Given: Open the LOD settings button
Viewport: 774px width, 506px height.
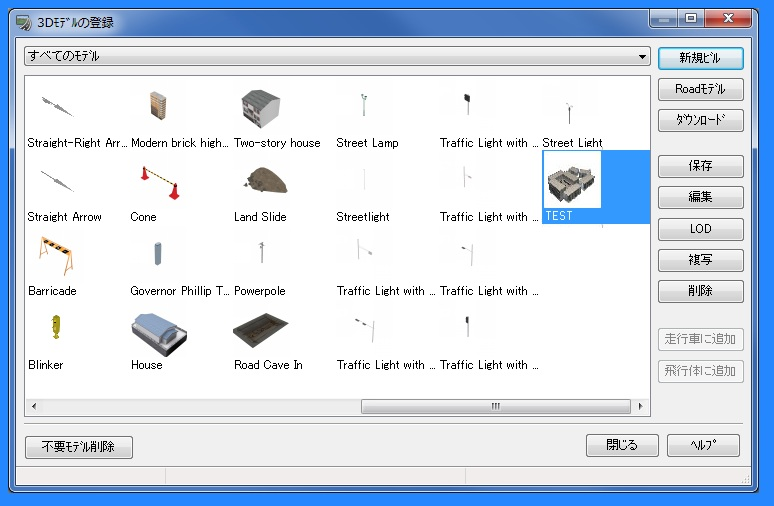Looking at the screenshot, I should 700,229.
